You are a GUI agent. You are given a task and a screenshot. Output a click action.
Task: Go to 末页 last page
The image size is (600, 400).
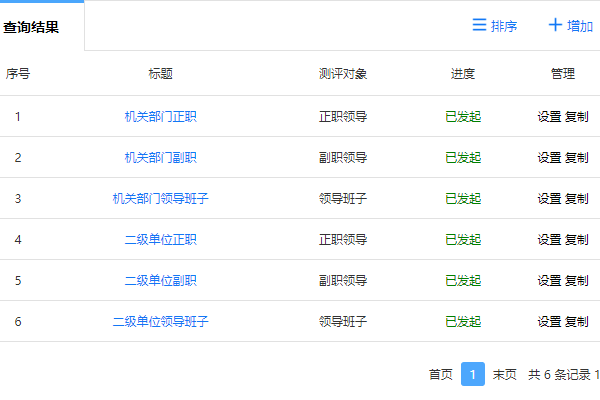coord(505,374)
